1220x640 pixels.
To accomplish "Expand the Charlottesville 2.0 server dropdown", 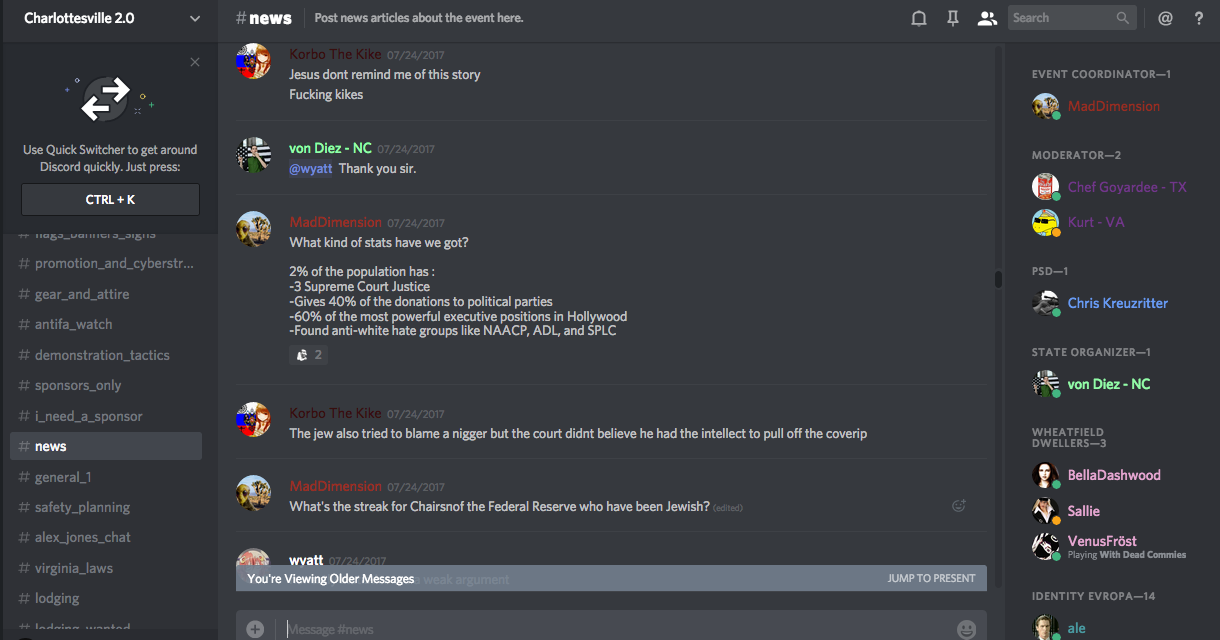I will click(x=194, y=18).
